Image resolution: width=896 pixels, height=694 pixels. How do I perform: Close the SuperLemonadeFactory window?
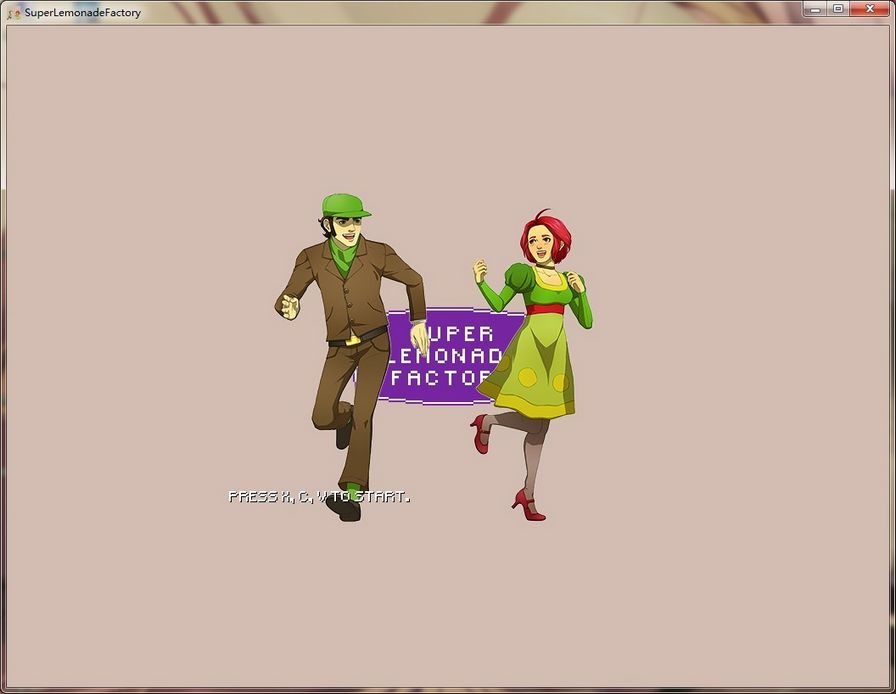[x=870, y=9]
